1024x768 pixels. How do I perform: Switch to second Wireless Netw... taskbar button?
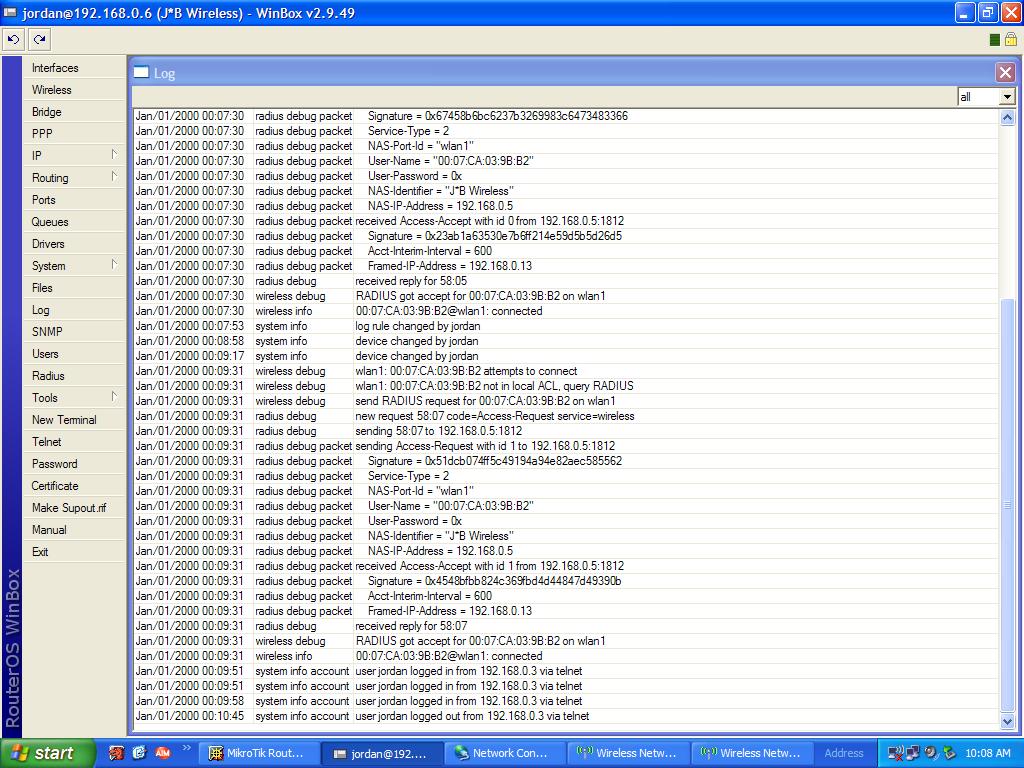coord(751,753)
